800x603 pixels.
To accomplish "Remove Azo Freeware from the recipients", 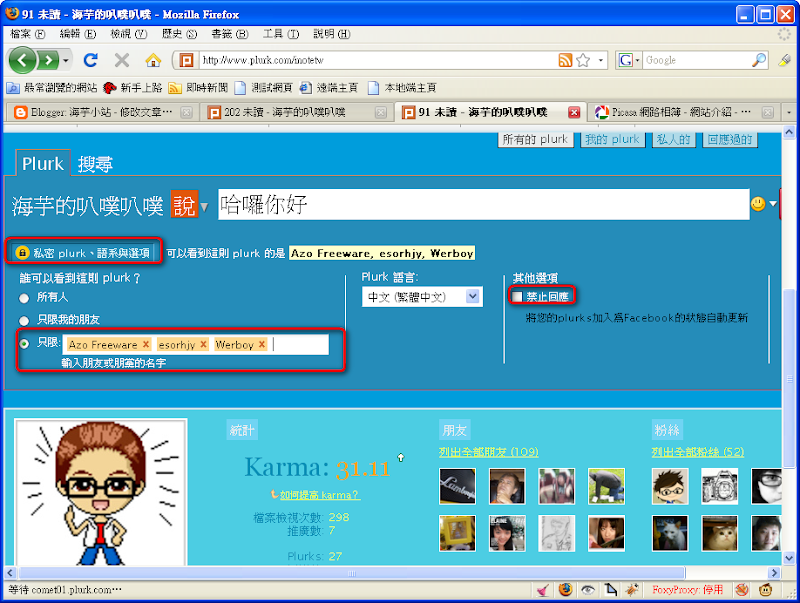I will [x=146, y=344].
